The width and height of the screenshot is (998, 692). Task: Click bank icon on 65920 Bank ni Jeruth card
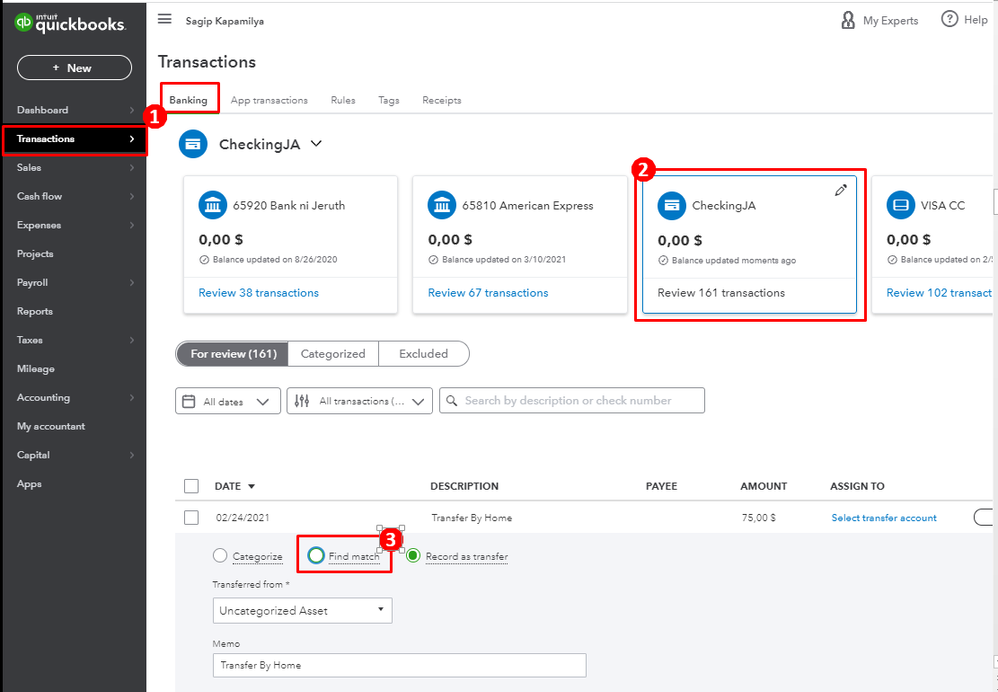[213, 205]
